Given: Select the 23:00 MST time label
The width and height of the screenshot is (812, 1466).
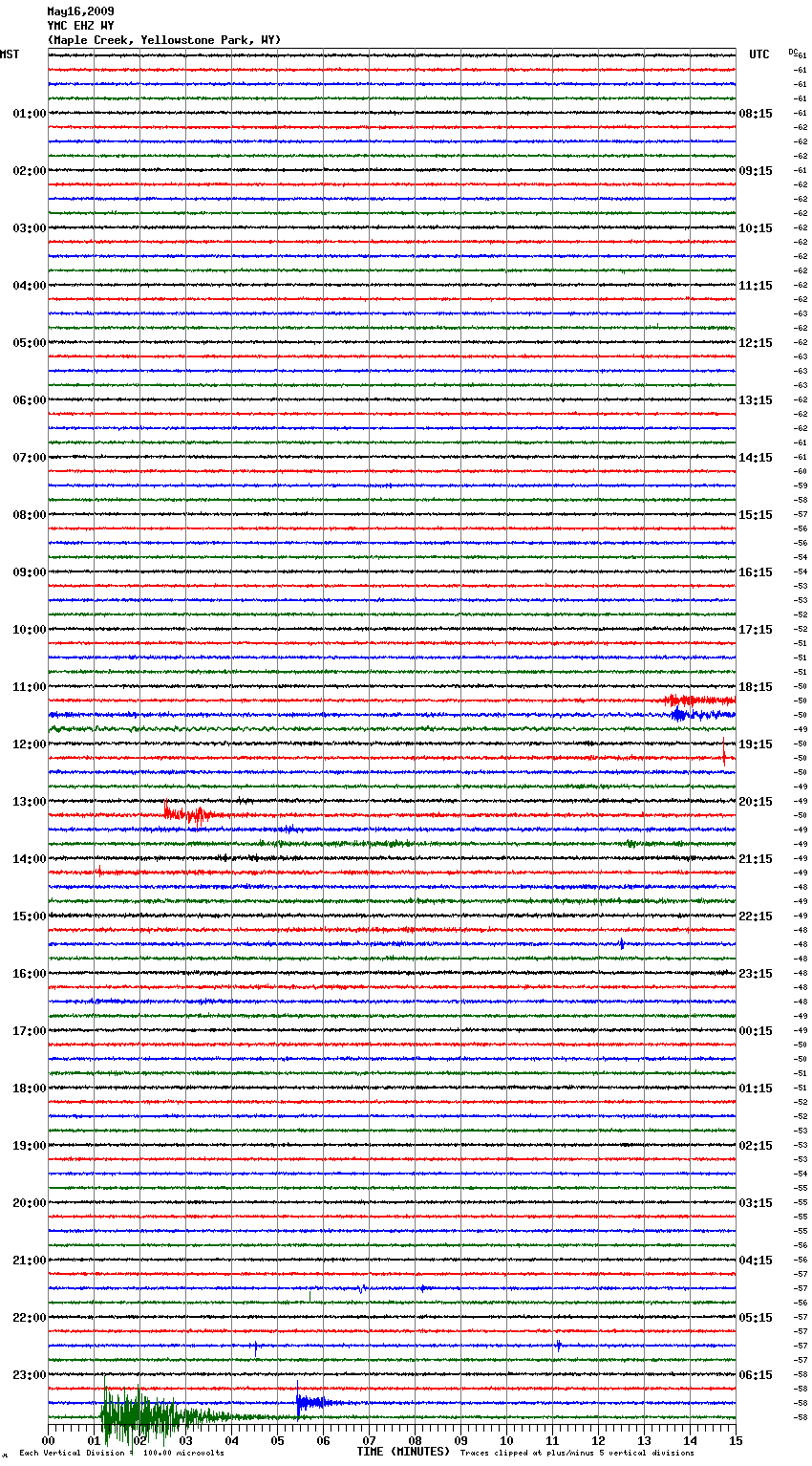Looking at the screenshot, I should pyautogui.click(x=30, y=1375).
